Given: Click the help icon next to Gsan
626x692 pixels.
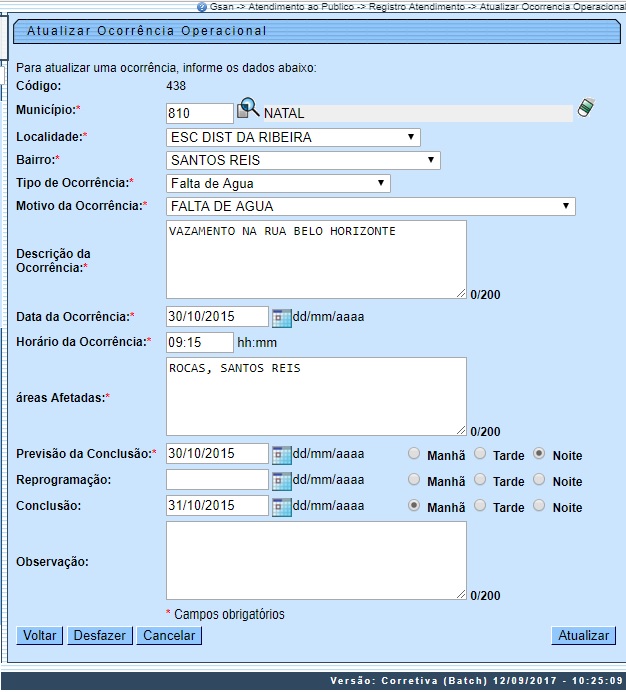Looking at the screenshot, I should (x=202, y=6).
